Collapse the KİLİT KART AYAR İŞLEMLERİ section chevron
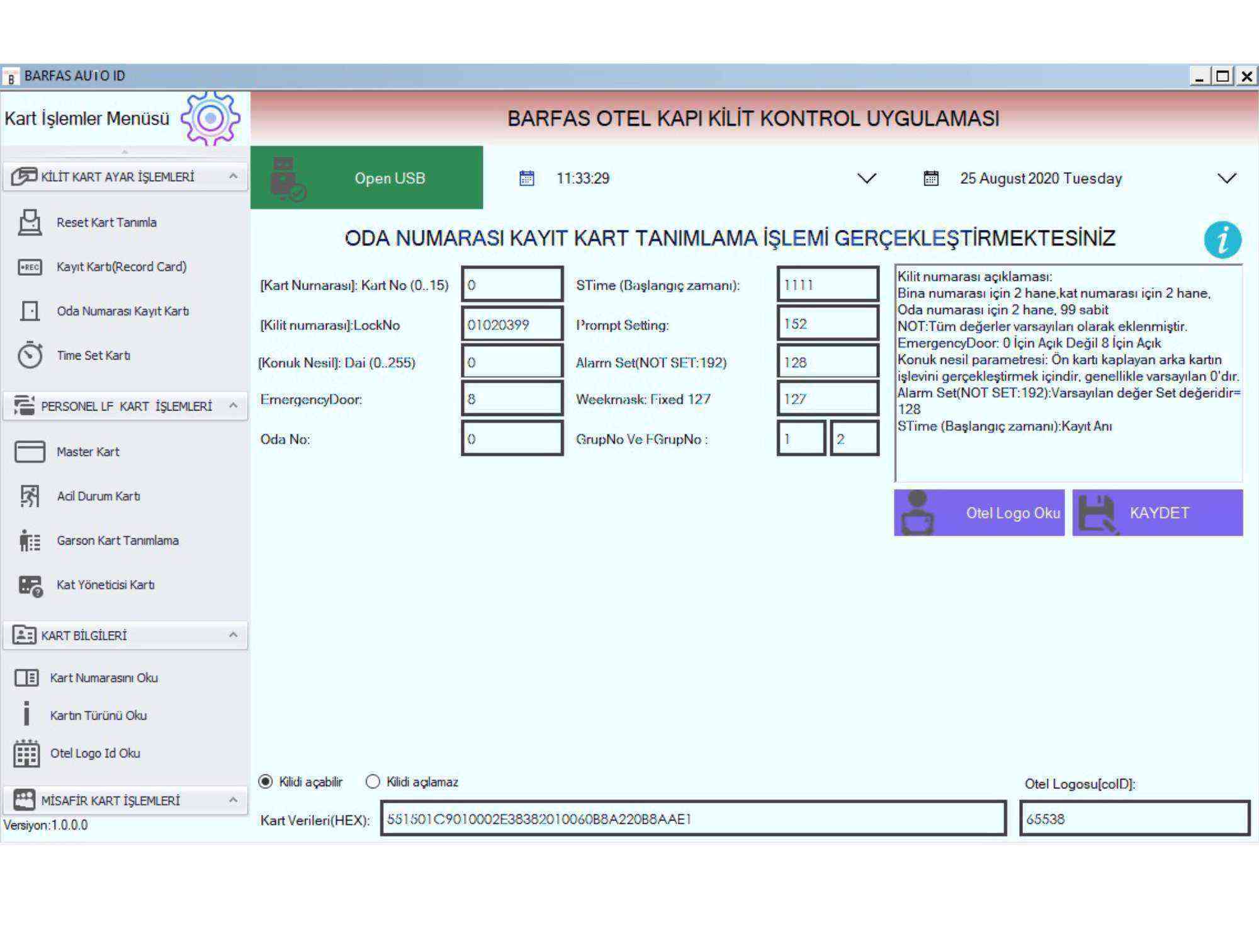Viewport: 1259px width, 952px height. 234,176
